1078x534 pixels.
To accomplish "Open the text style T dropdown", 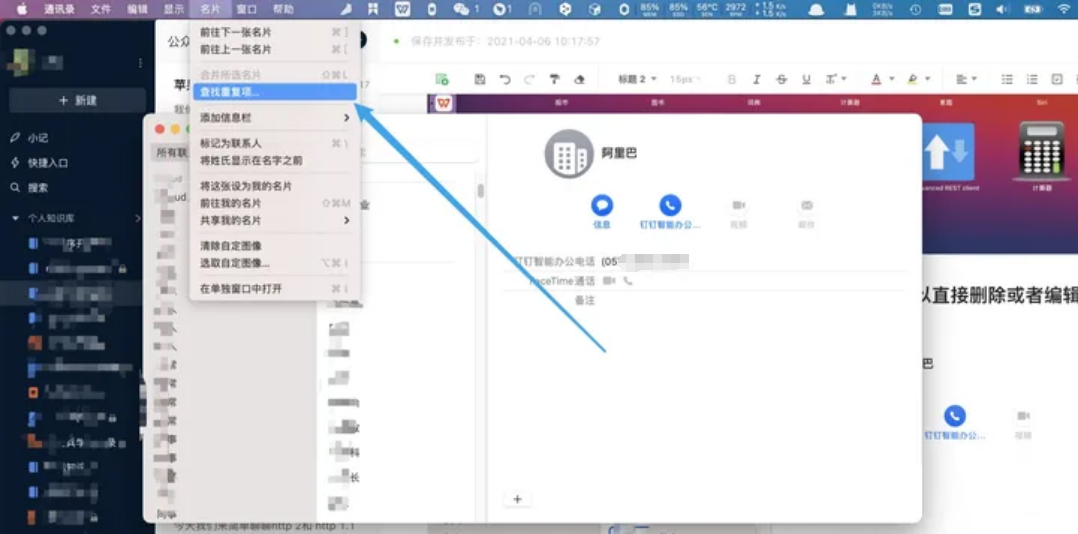I will coord(836,79).
